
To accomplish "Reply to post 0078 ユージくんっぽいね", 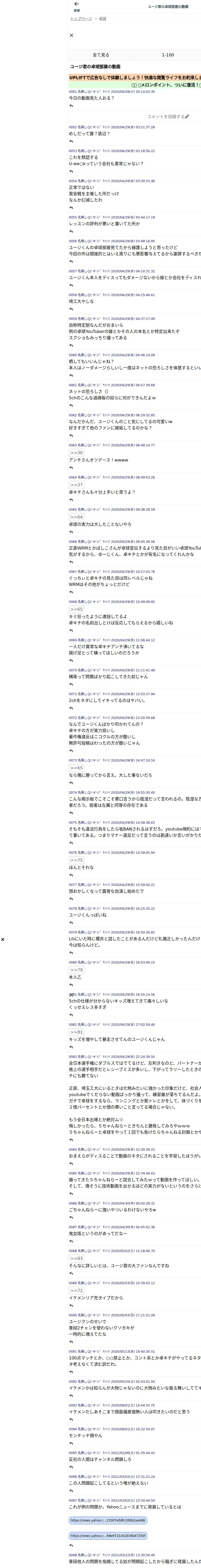I will [71, 923].
